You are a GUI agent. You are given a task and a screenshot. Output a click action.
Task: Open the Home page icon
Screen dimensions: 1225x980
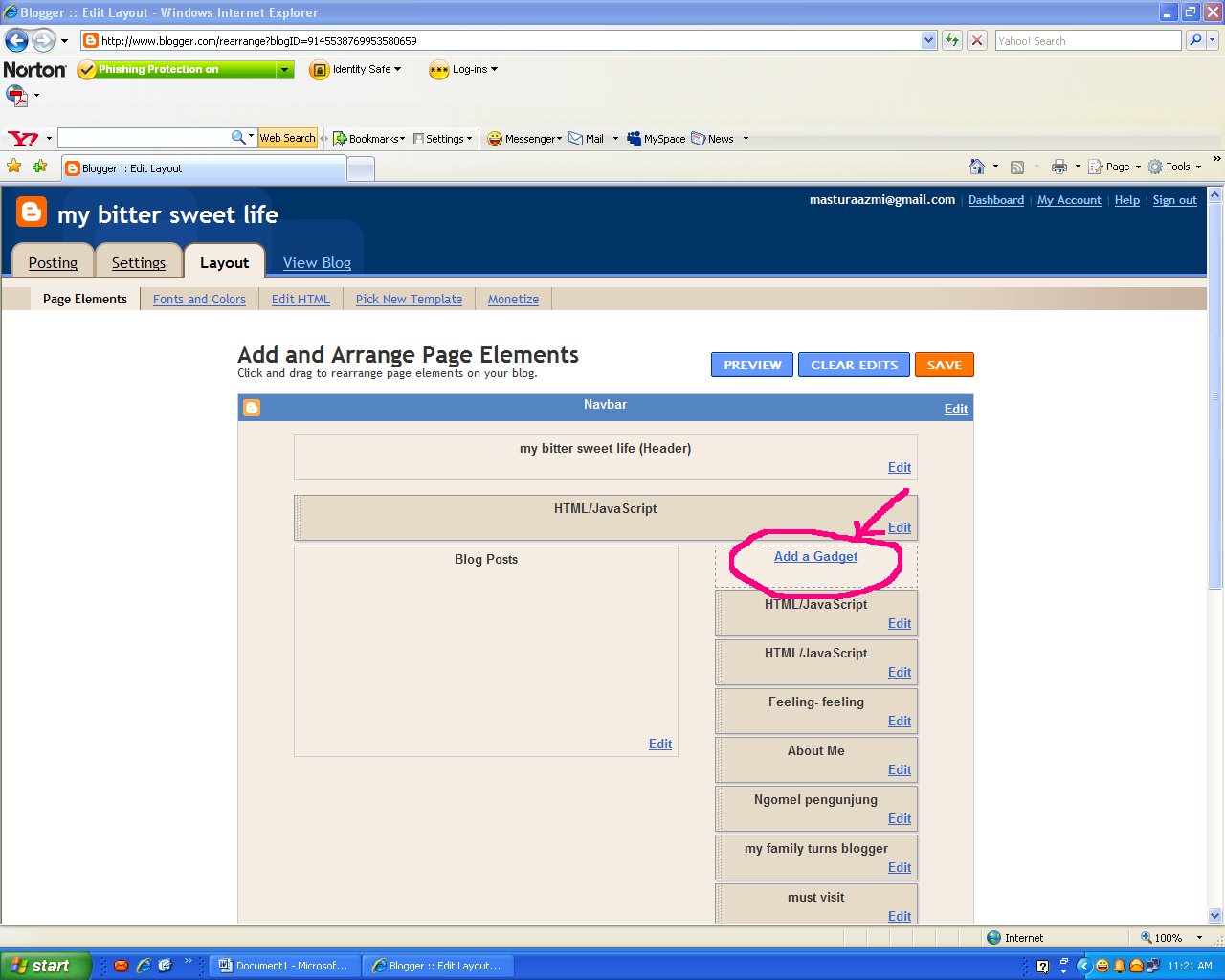[976, 167]
